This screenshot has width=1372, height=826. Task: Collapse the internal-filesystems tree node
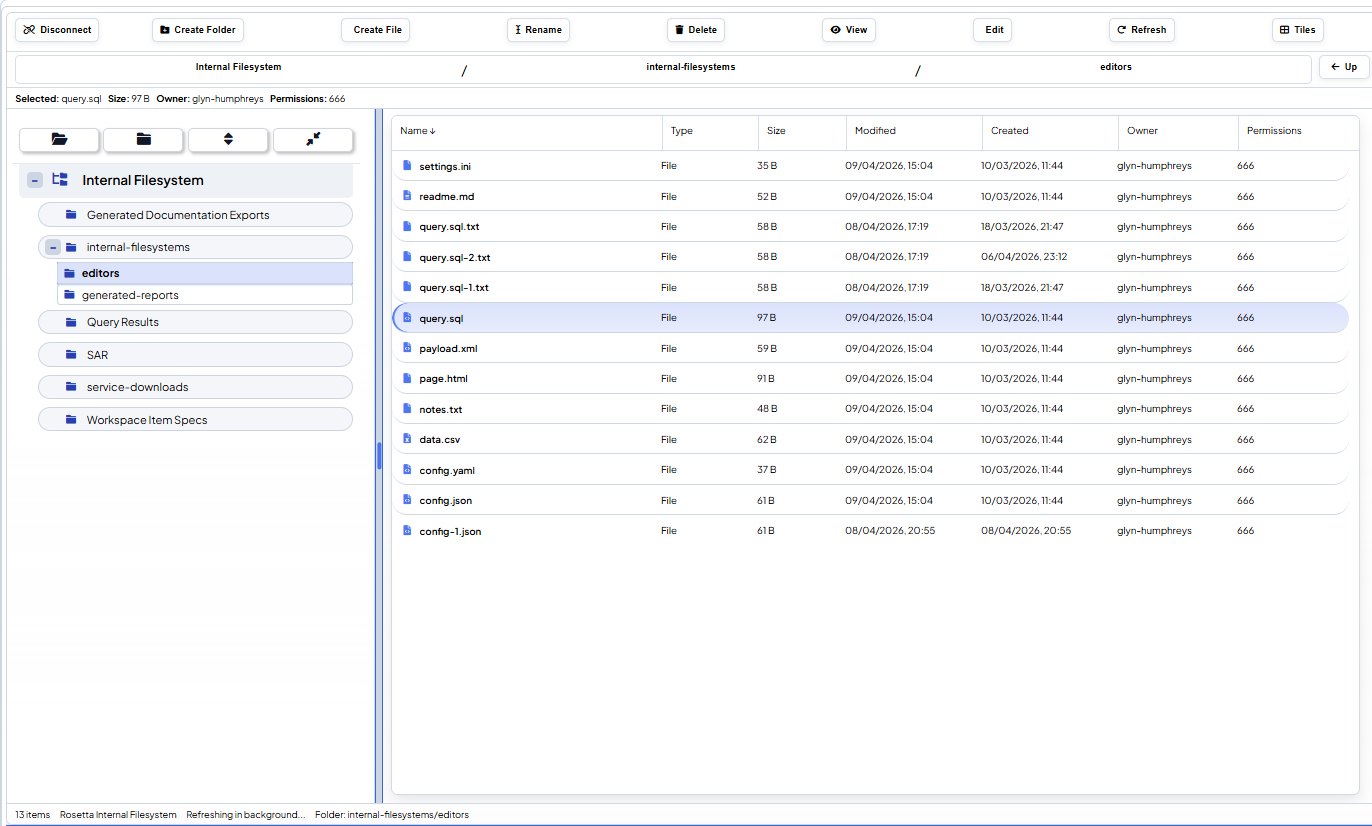pyautogui.click(x=52, y=247)
